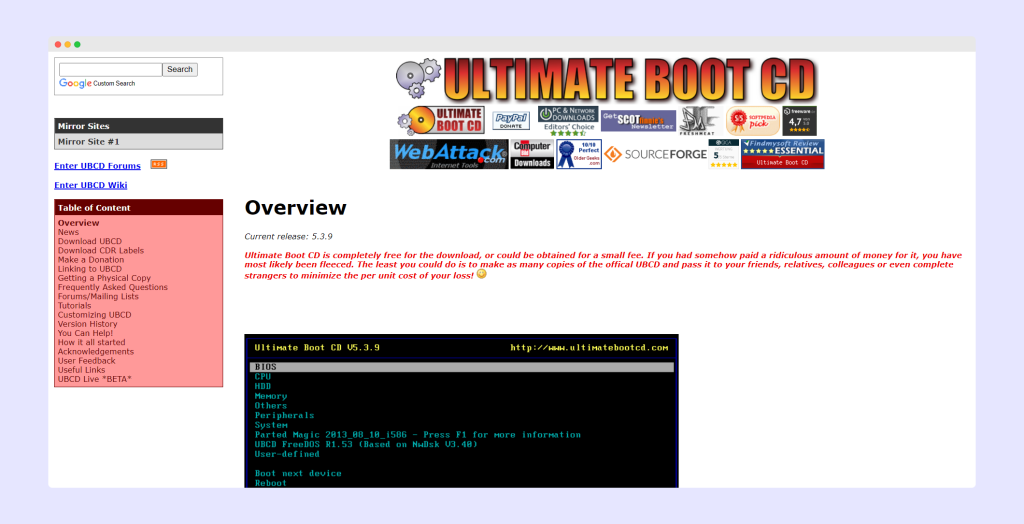Open the small Ultimate Boot CD badge
This screenshot has width=1024, height=524.
point(441,120)
